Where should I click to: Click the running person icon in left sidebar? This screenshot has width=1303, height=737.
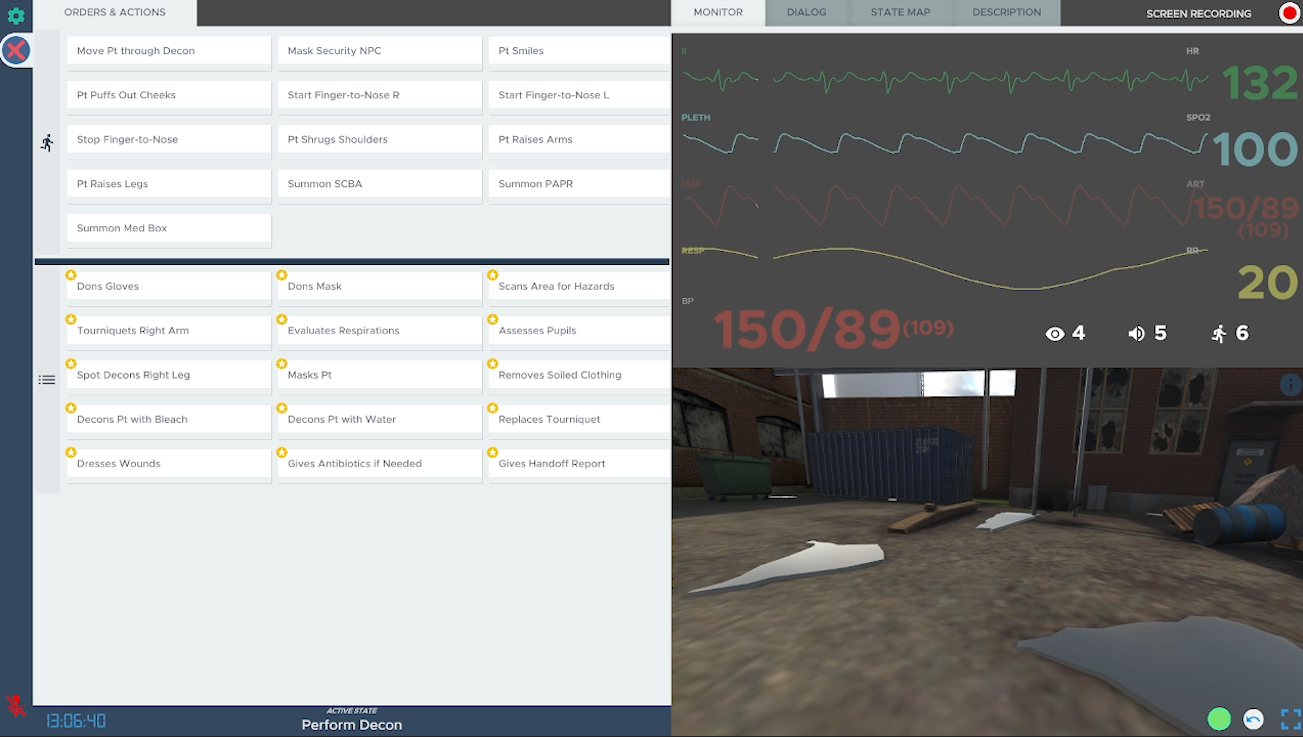[x=47, y=143]
